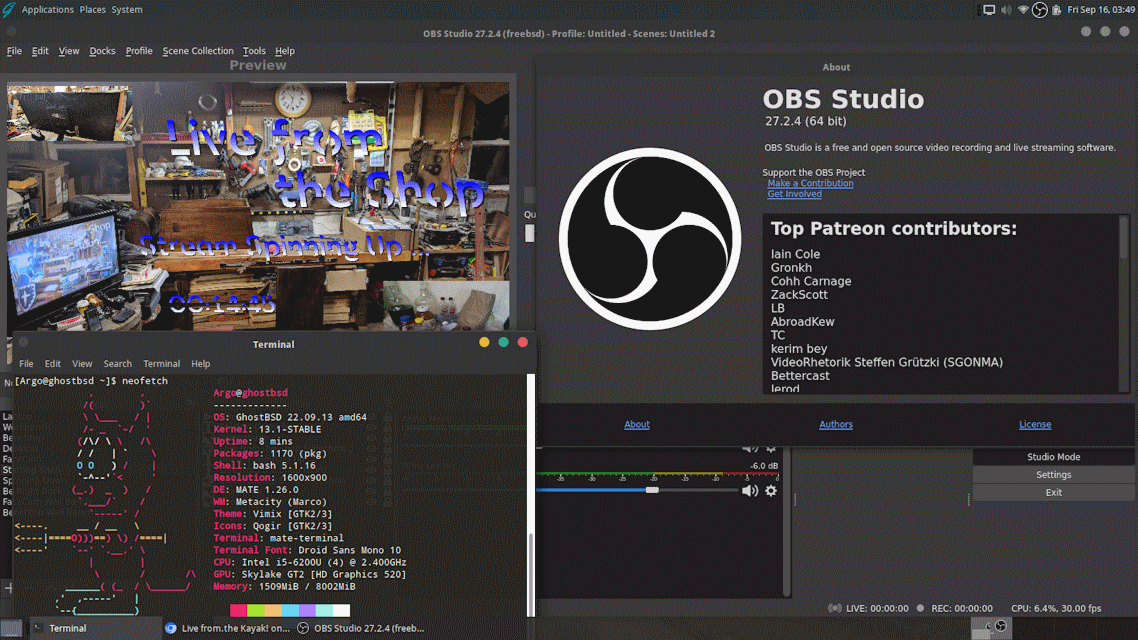The width and height of the screenshot is (1138, 640).
Task: Click the large OBS logo in the About dialog
Action: tap(650, 239)
